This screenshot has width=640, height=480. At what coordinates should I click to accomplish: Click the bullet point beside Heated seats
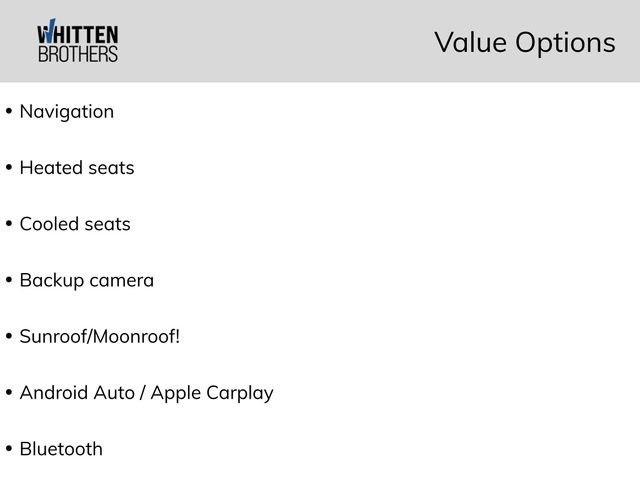coord(9,168)
